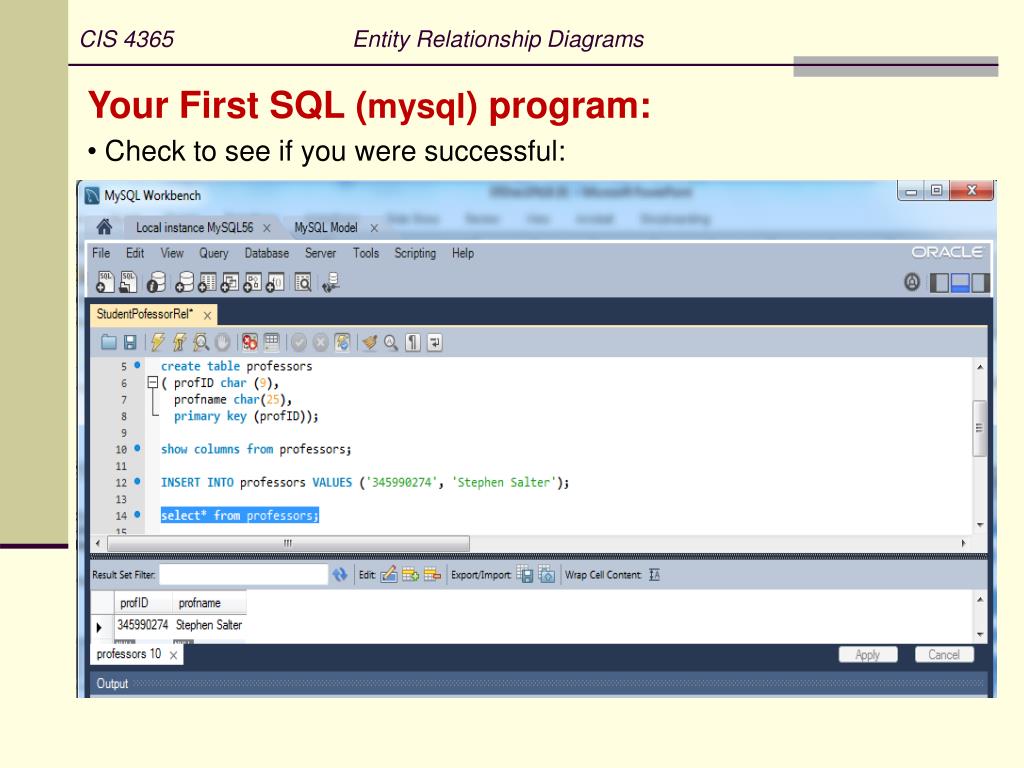
Task: Click the round icon beside panel toggles
Action: [x=912, y=282]
